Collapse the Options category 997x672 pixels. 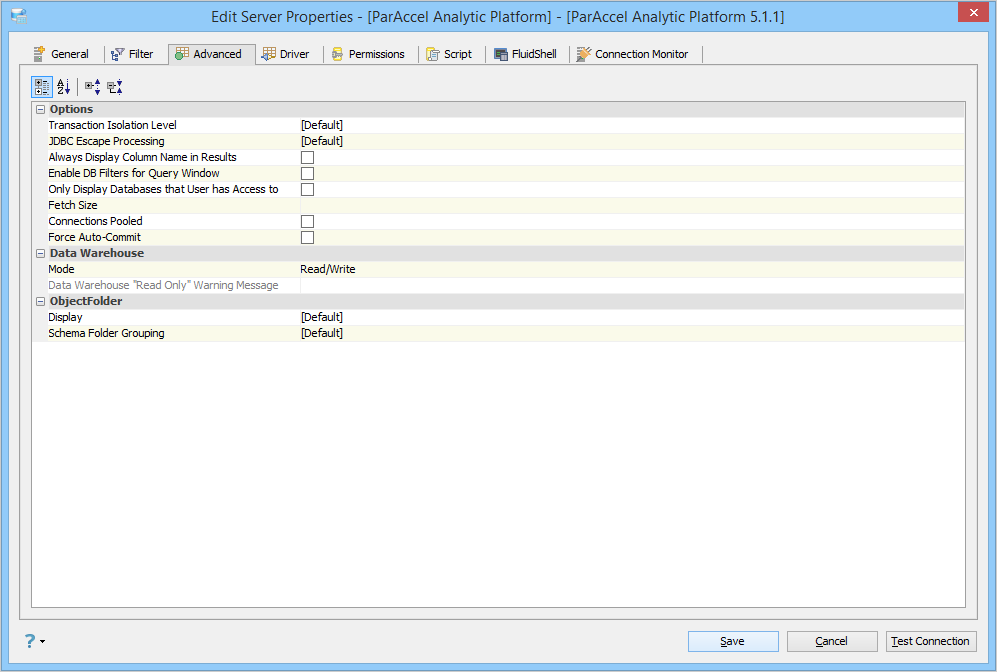click(x=41, y=109)
